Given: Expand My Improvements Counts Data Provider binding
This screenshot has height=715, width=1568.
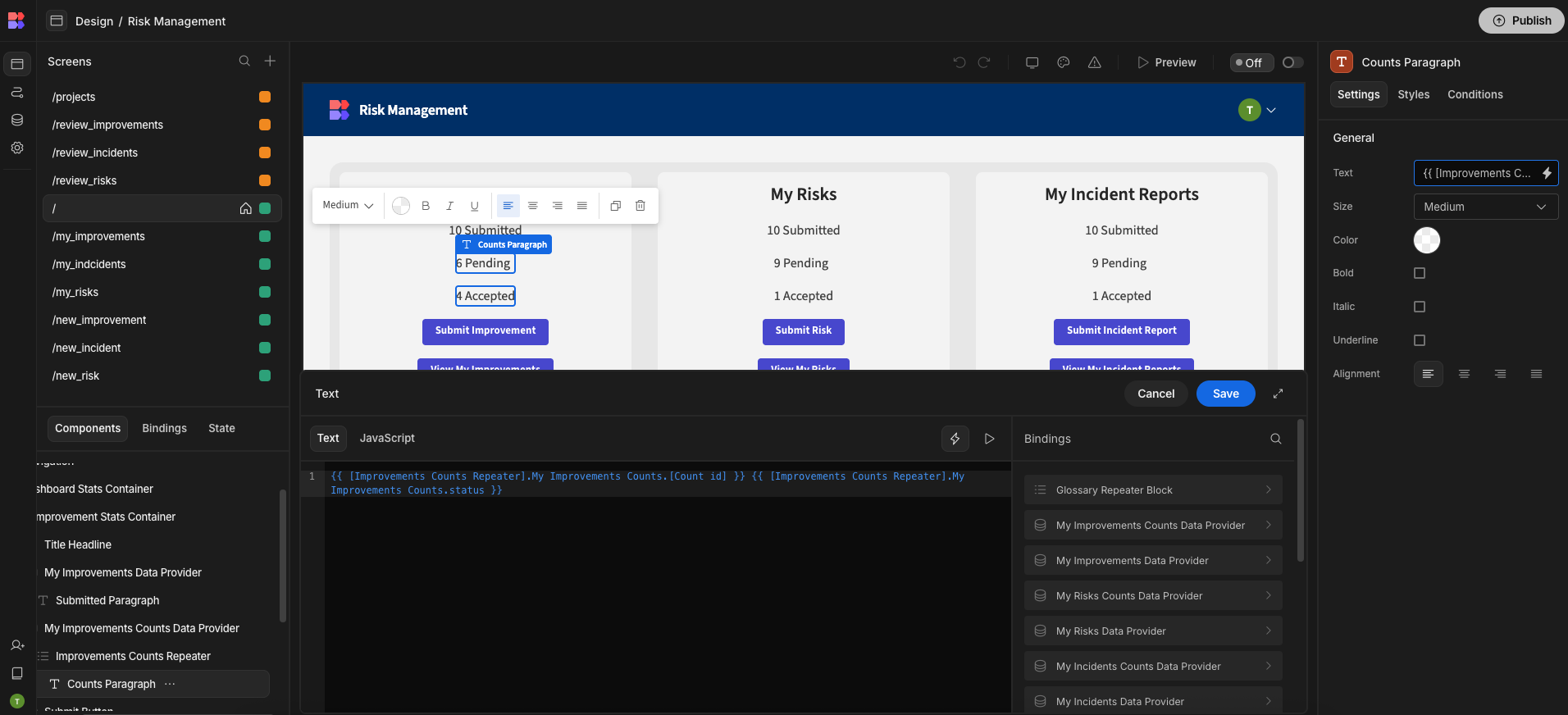Looking at the screenshot, I should [1152, 525].
